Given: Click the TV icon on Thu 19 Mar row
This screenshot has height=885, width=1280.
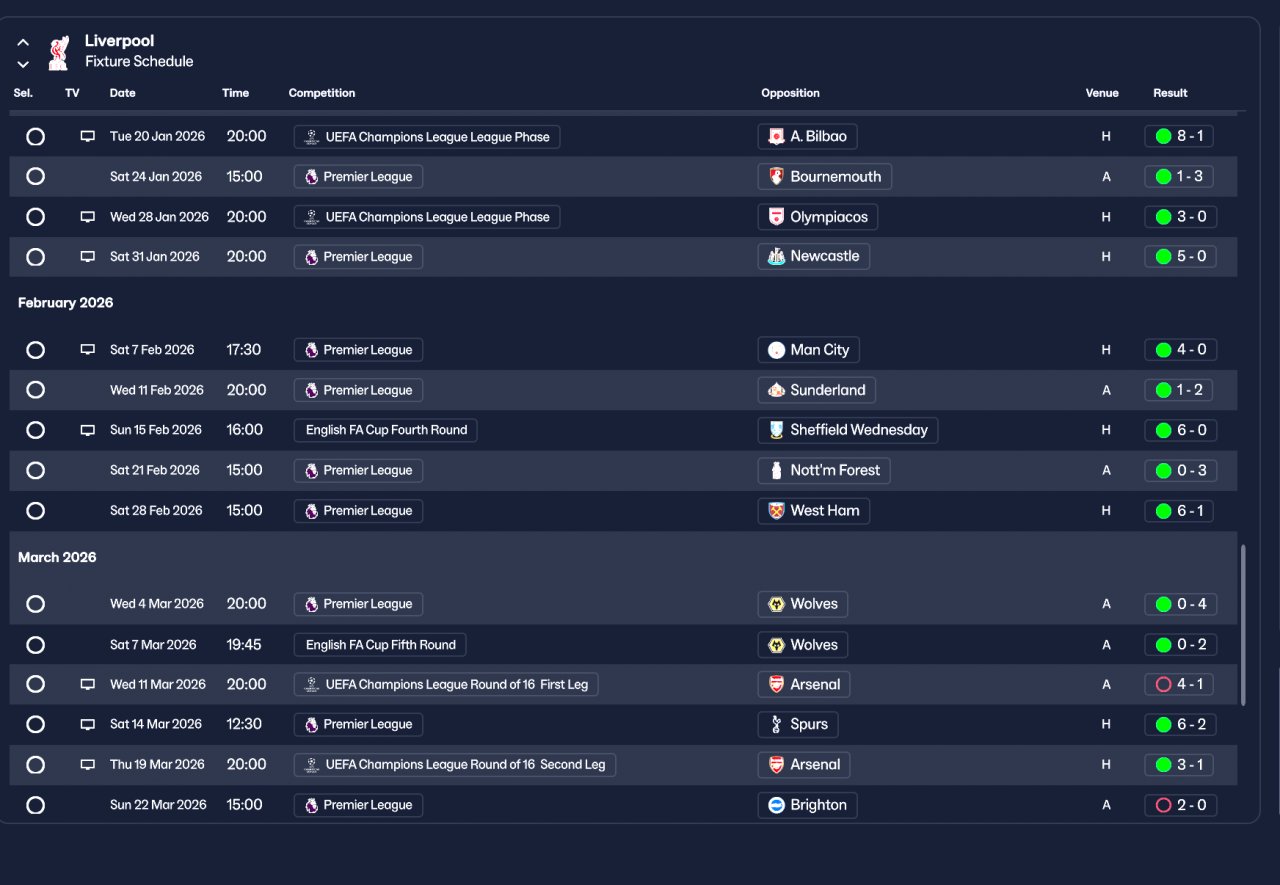Looking at the screenshot, I should pos(88,765).
